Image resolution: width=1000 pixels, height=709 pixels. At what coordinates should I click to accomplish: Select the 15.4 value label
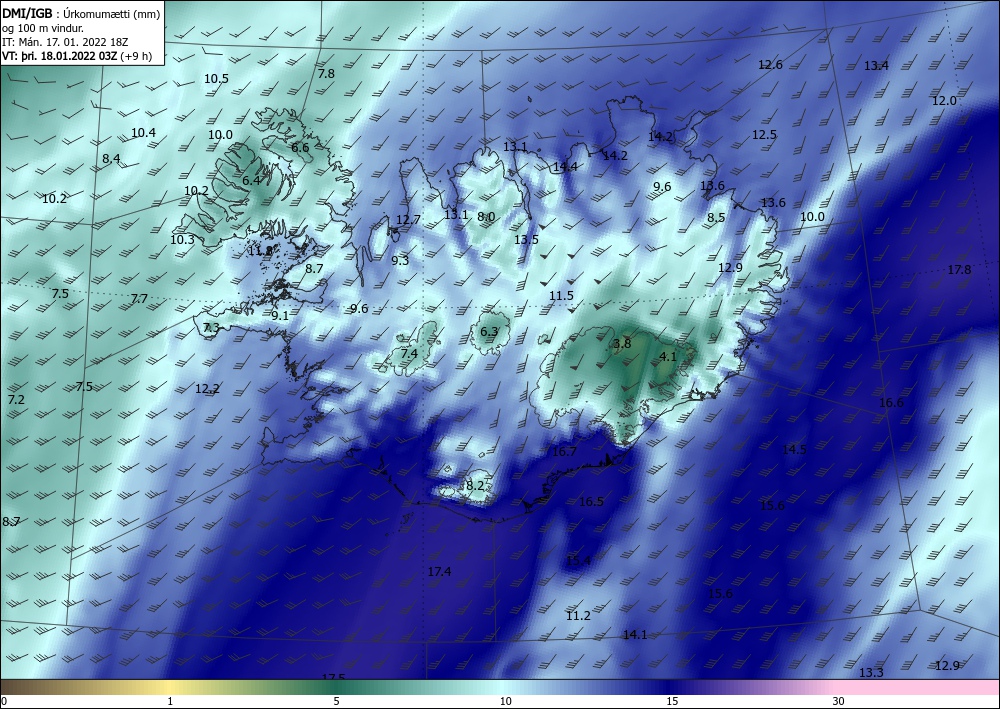point(578,560)
